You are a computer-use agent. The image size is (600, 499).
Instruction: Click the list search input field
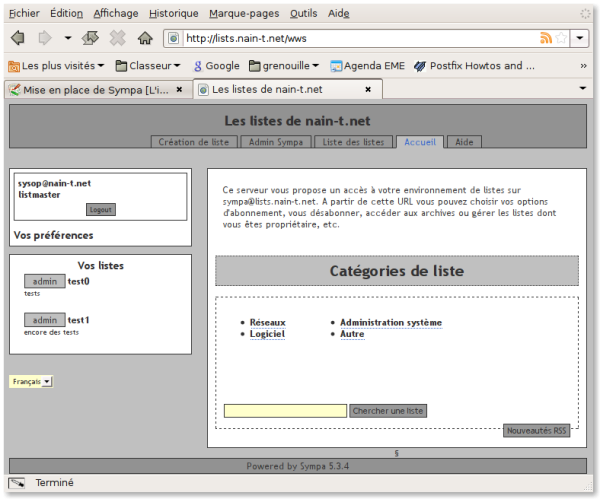(284, 411)
